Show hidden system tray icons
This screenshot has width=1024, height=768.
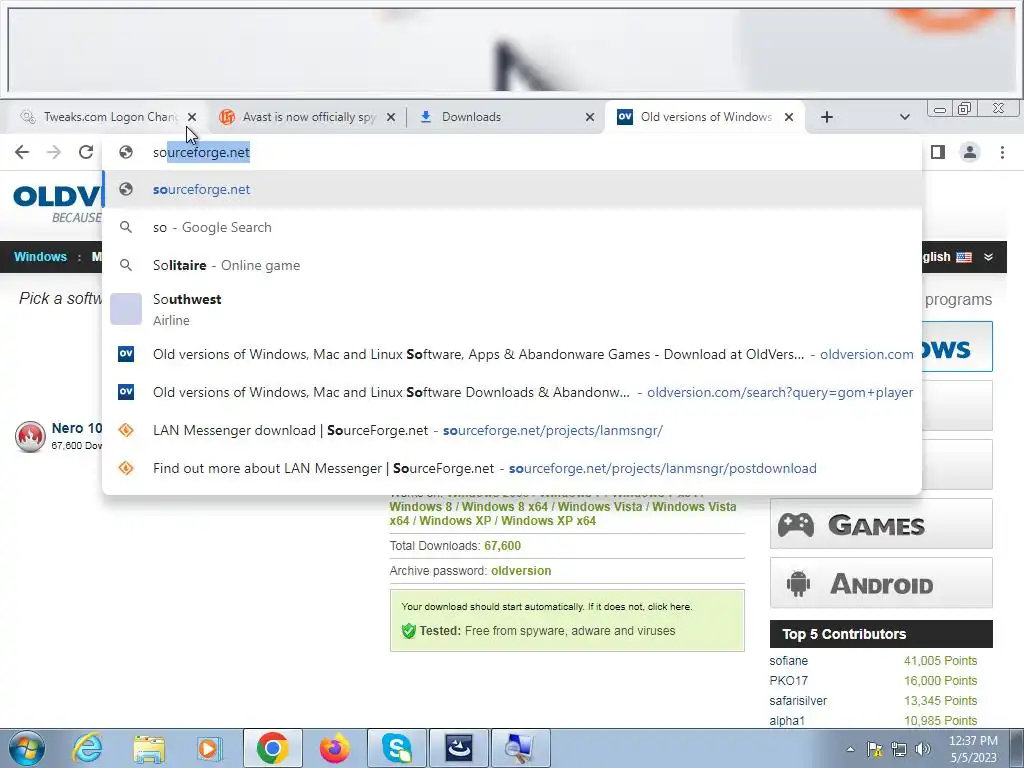850,749
